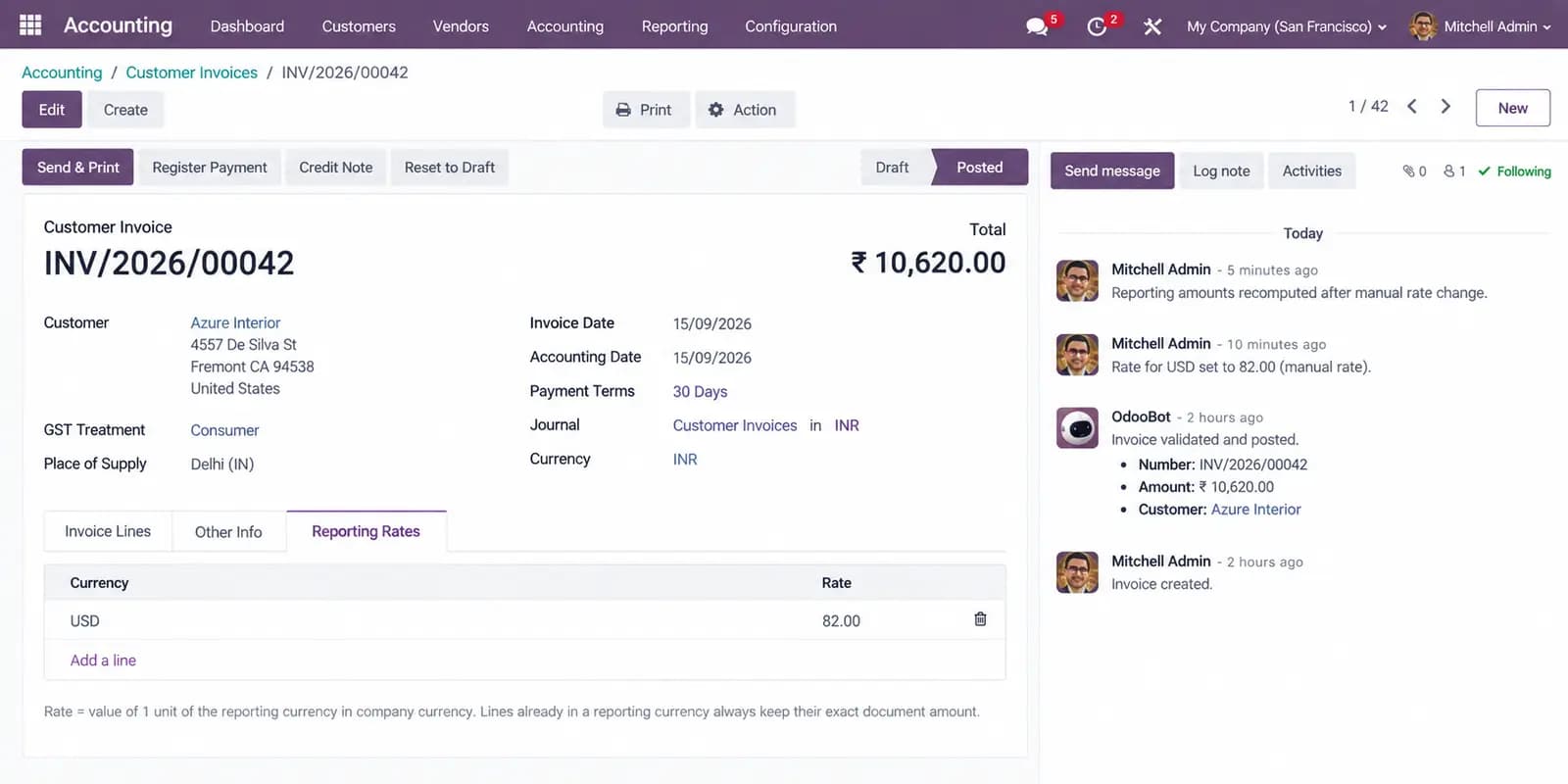
Task: Click Mitchell Admin's avatar in top bar
Action: point(1423,26)
